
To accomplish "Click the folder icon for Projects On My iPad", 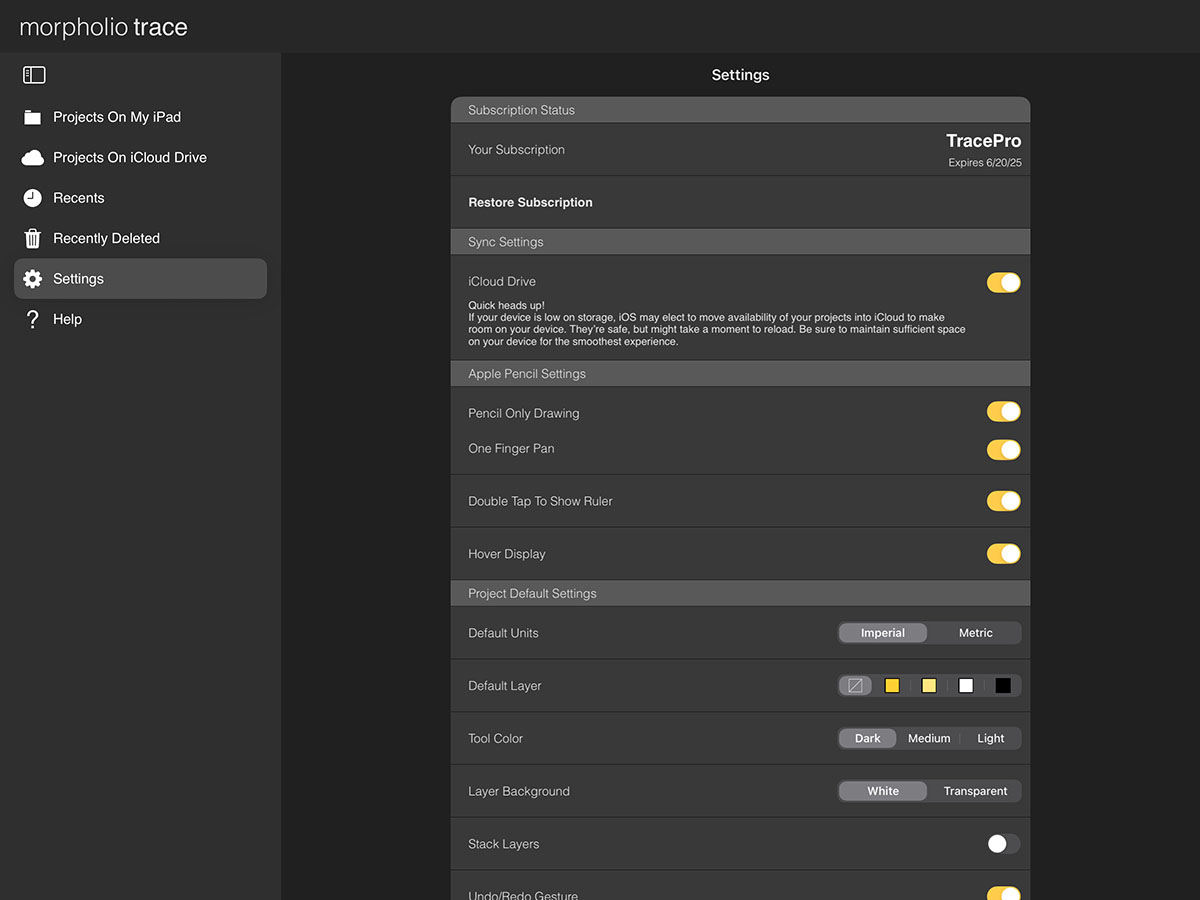I will pos(33,118).
